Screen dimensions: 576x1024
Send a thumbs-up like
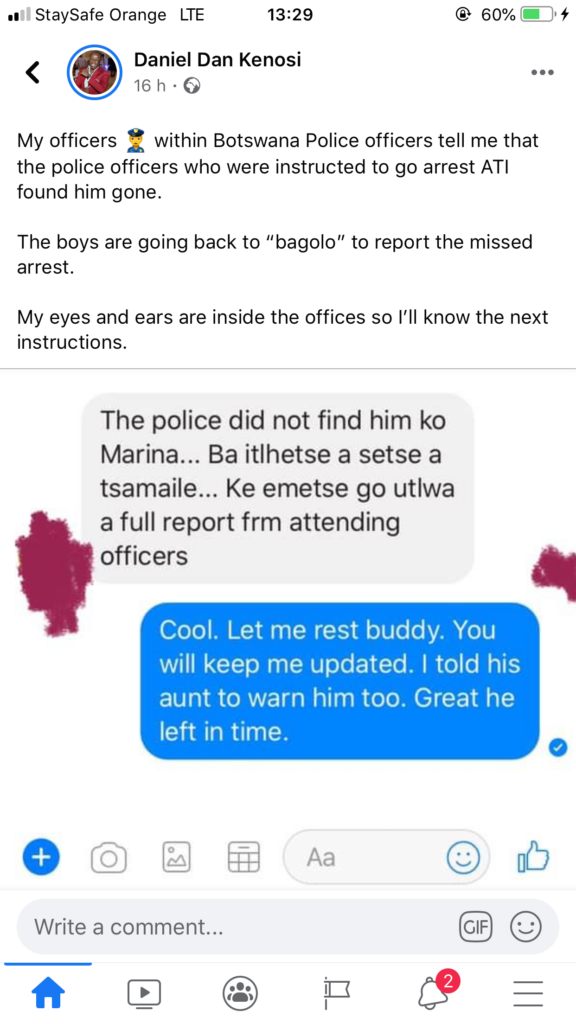pyautogui.click(x=533, y=856)
